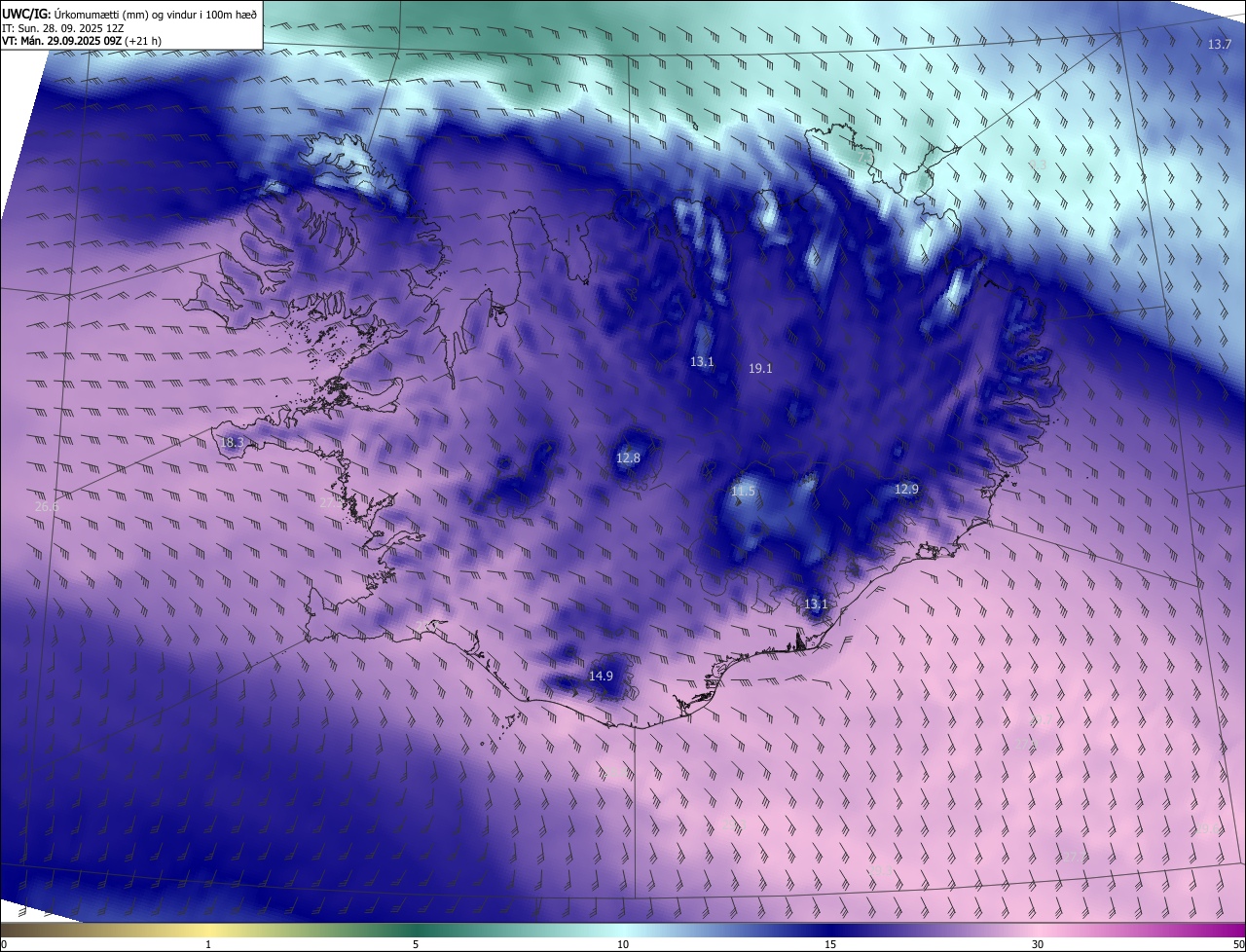Click the 13.7 value in the corner
This screenshot has width=1246, height=952.
point(1220,45)
